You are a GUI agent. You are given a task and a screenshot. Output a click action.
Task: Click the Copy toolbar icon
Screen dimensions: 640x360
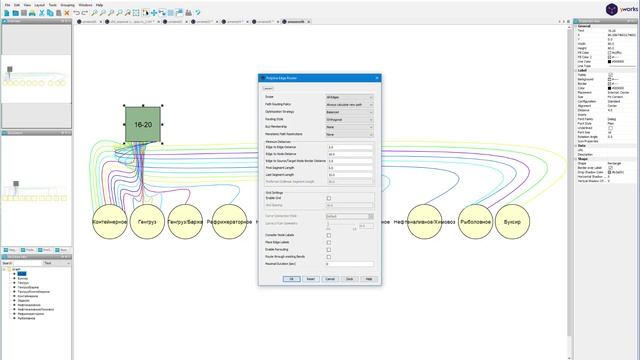pos(50,13)
